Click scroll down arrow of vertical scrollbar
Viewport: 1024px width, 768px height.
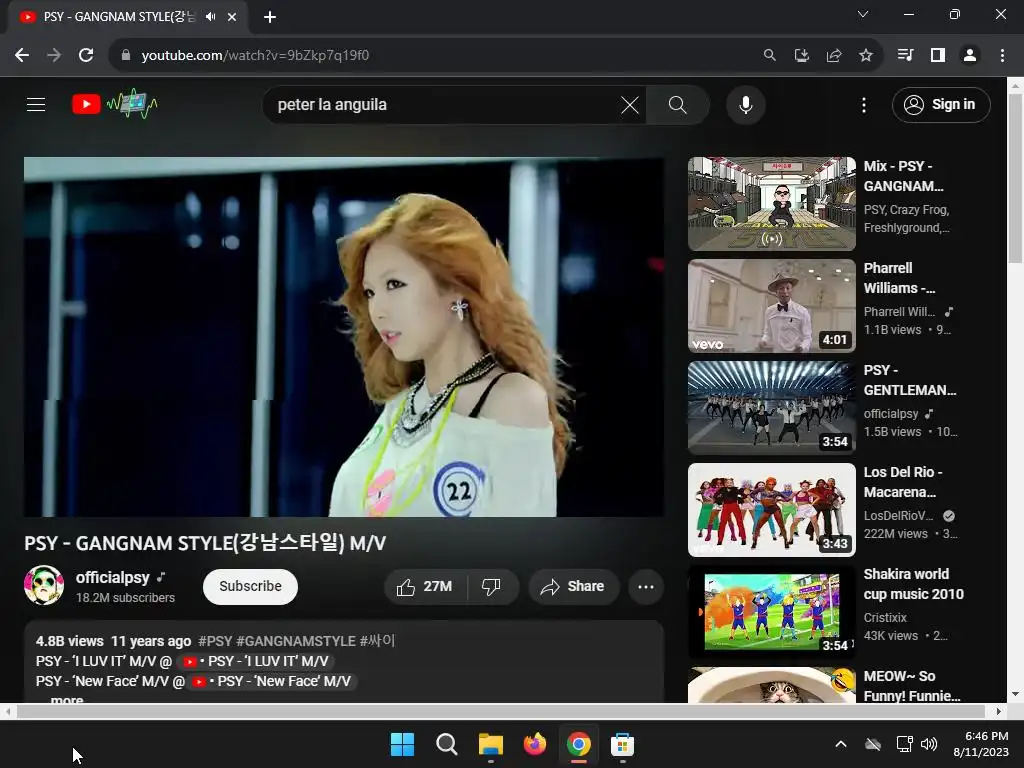pyautogui.click(x=1016, y=694)
